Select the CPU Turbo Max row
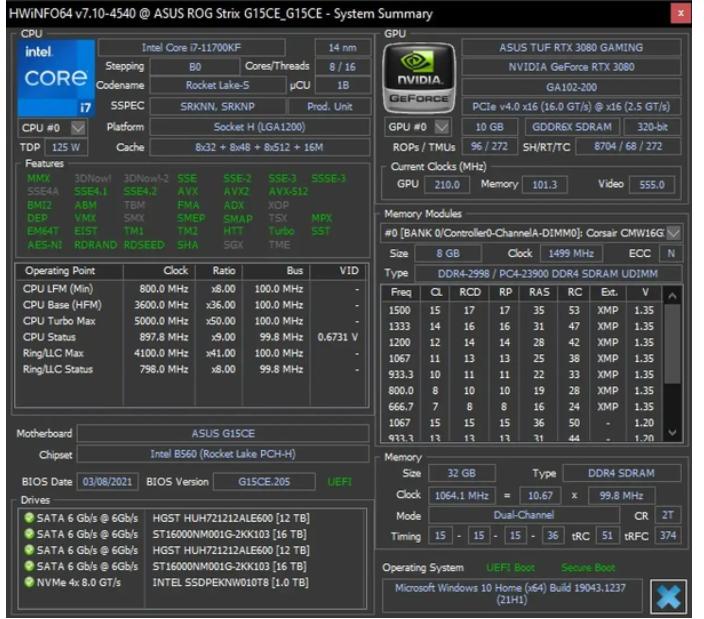The image size is (704, 619). pos(191,321)
